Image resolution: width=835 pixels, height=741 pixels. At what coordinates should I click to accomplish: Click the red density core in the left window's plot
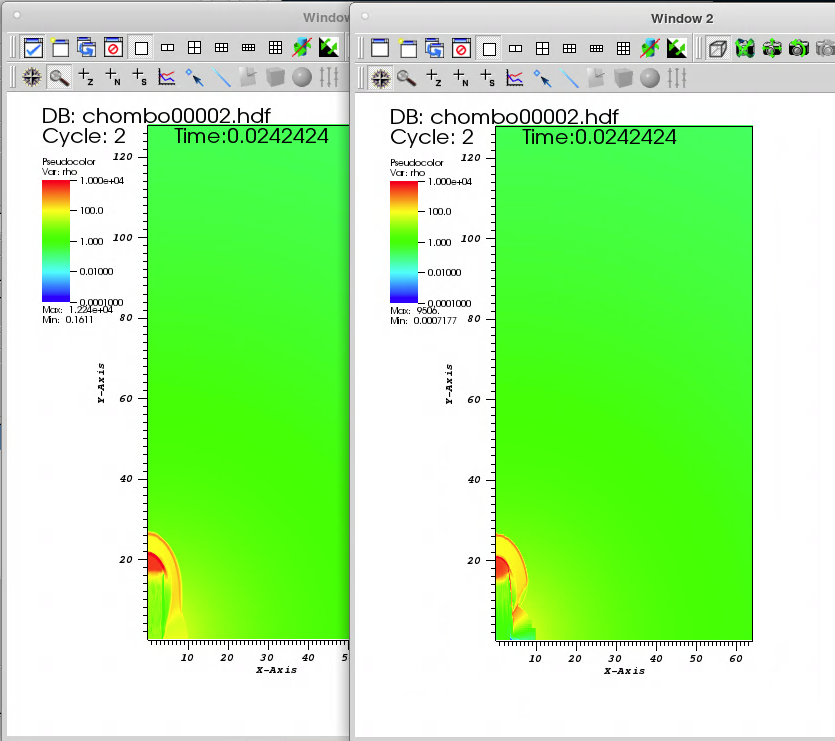click(x=155, y=563)
